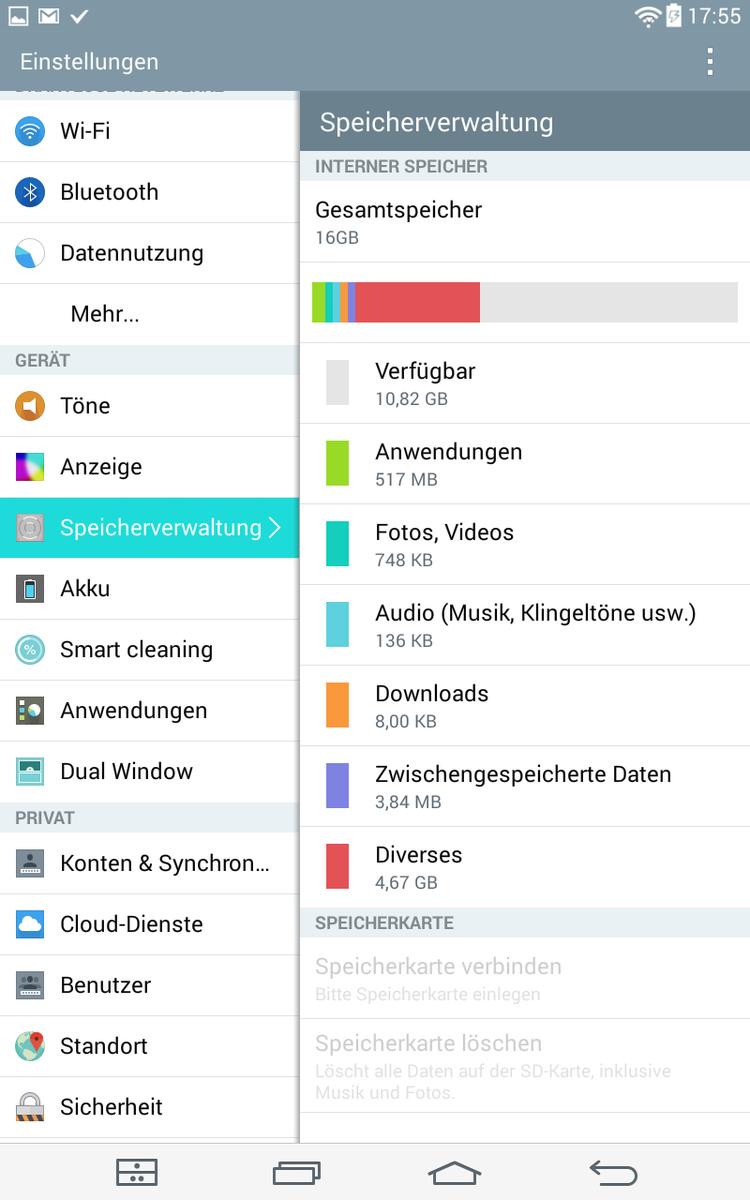750x1200 pixels.
Task: Open Cloud-Dienste cloud icon
Action: click(30, 924)
